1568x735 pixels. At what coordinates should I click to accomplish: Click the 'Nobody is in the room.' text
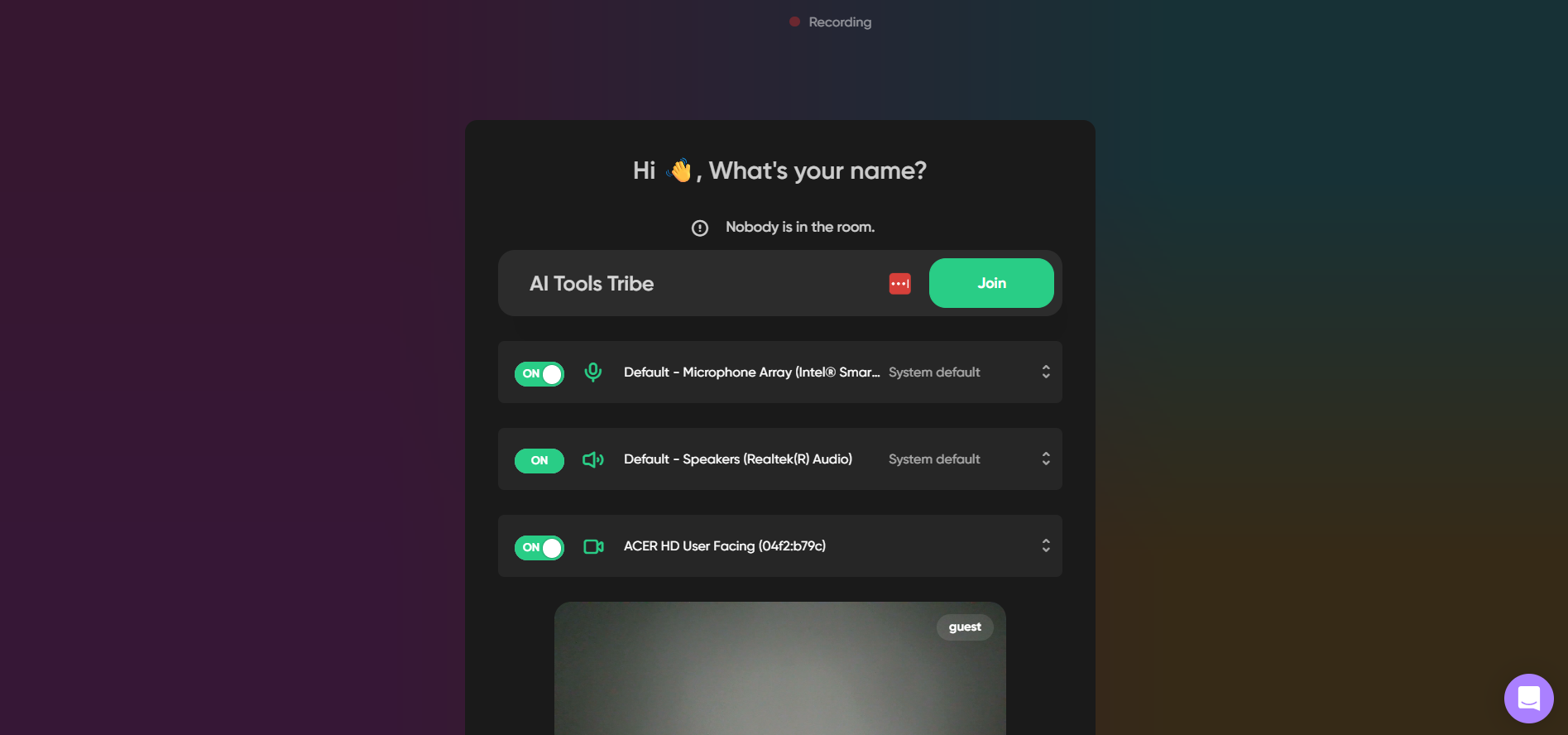coord(800,227)
